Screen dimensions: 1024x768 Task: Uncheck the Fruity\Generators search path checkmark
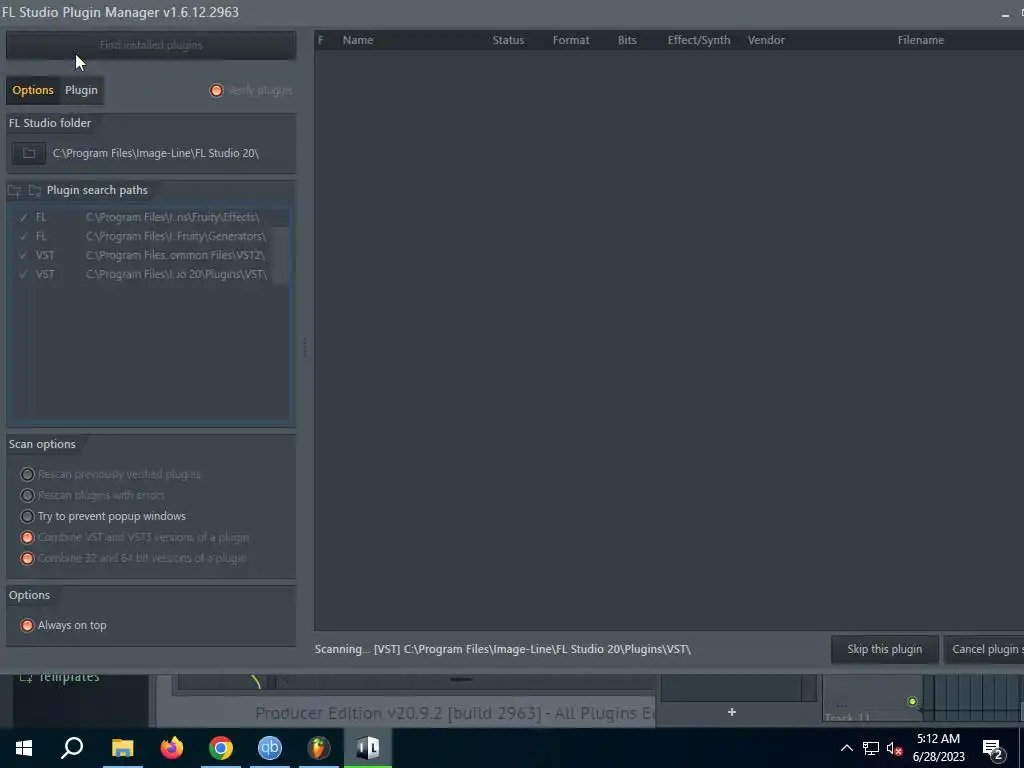24,236
